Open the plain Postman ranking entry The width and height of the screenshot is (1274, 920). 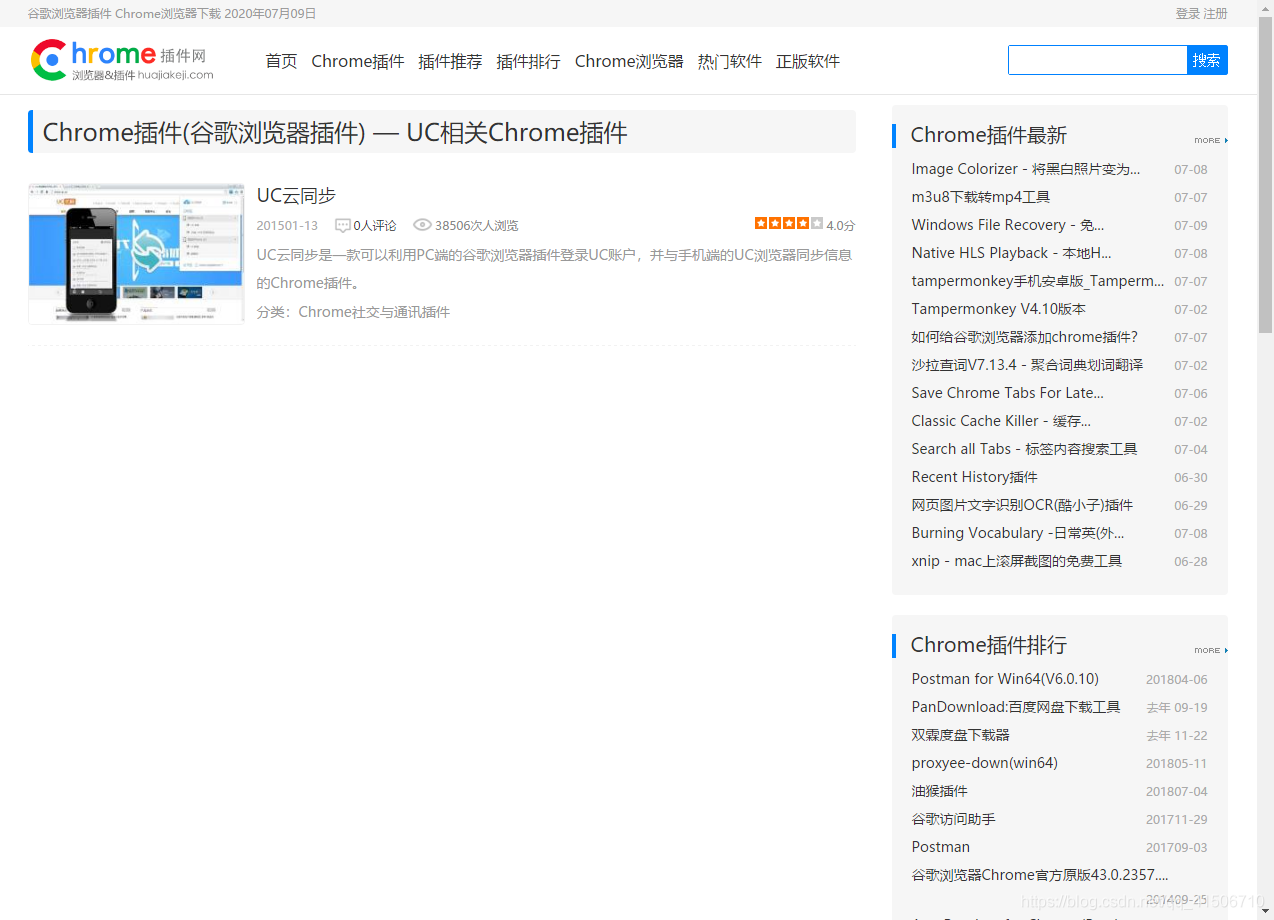[x=941, y=847]
